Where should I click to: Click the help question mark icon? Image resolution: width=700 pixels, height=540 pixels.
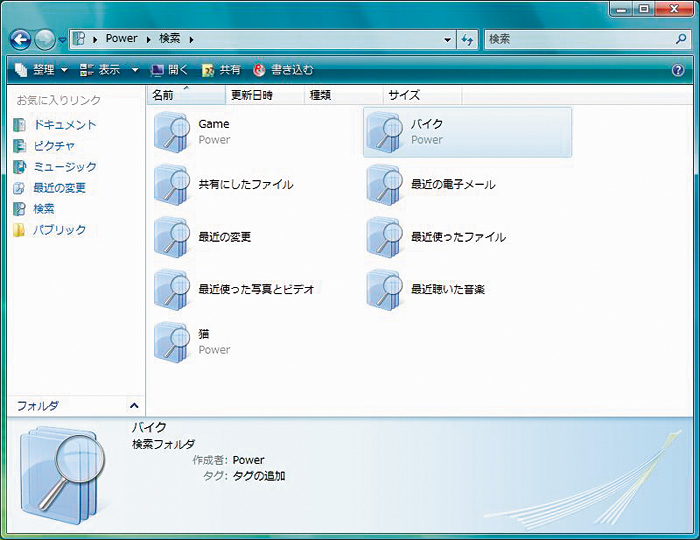(678, 70)
